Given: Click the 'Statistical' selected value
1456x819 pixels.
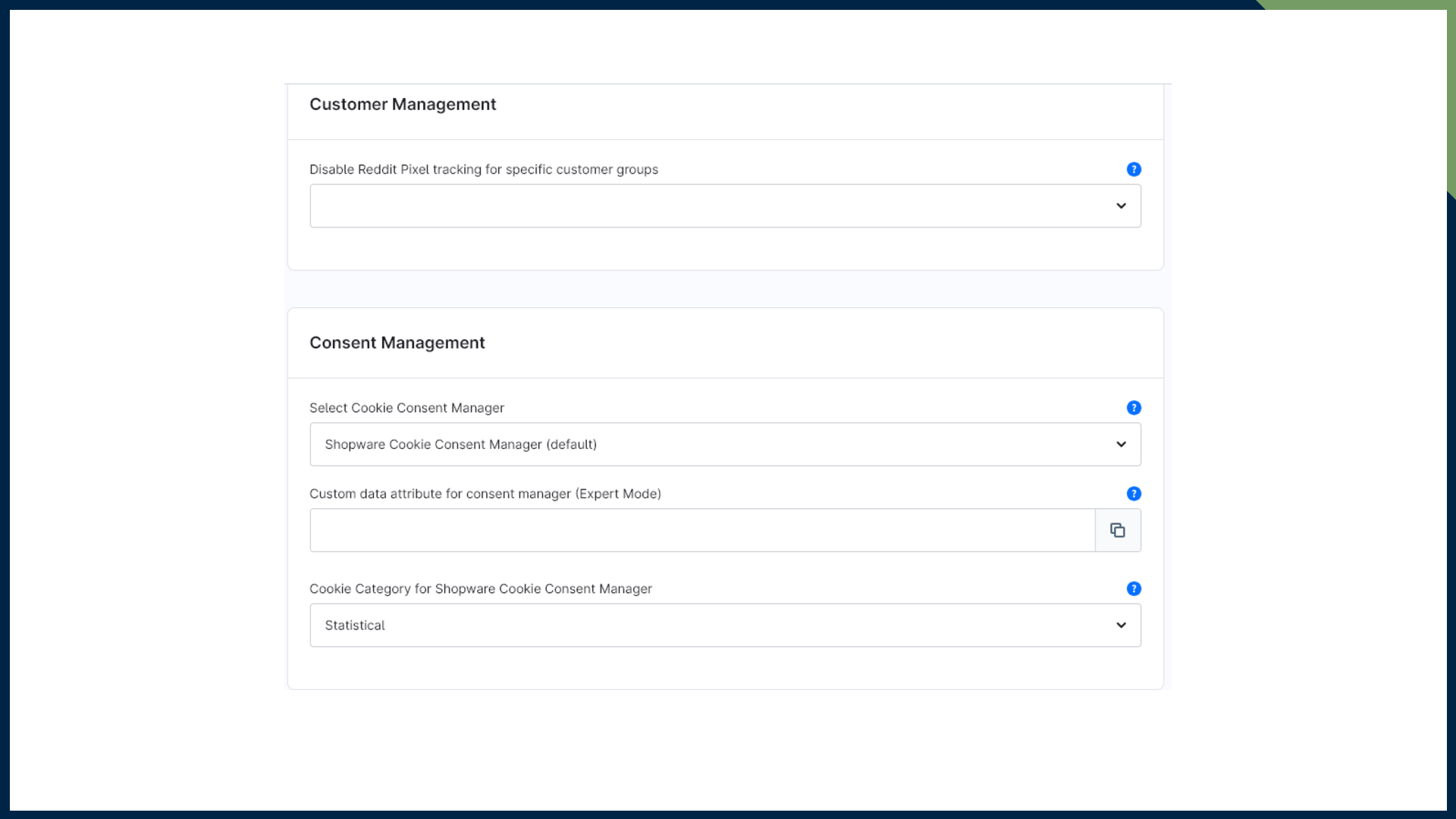Looking at the screenshot, I should 355,625.
